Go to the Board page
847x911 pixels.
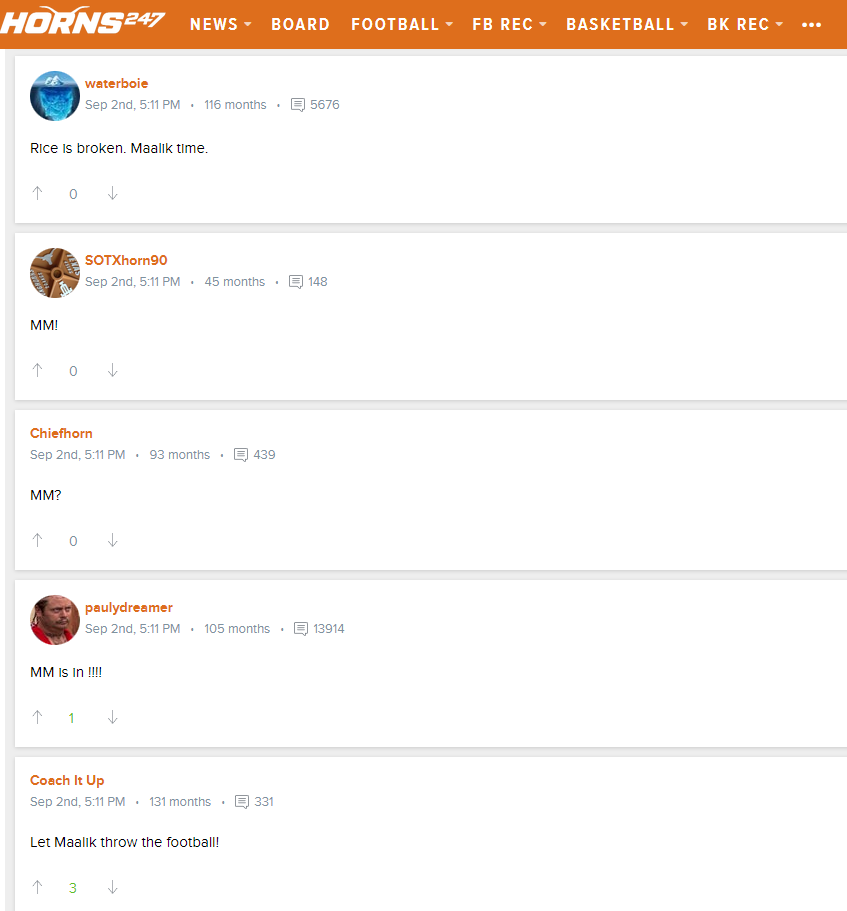tap(300, 24)
